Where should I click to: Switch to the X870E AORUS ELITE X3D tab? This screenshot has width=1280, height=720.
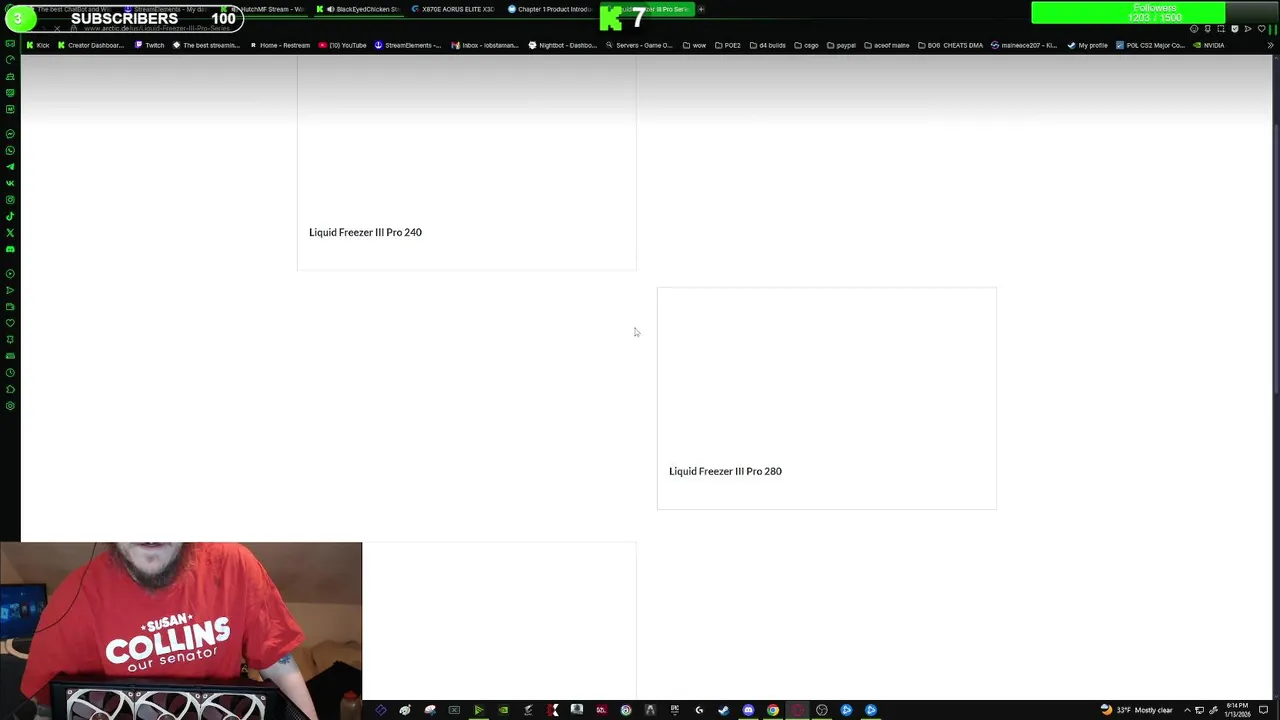click(x=453, y=9)
